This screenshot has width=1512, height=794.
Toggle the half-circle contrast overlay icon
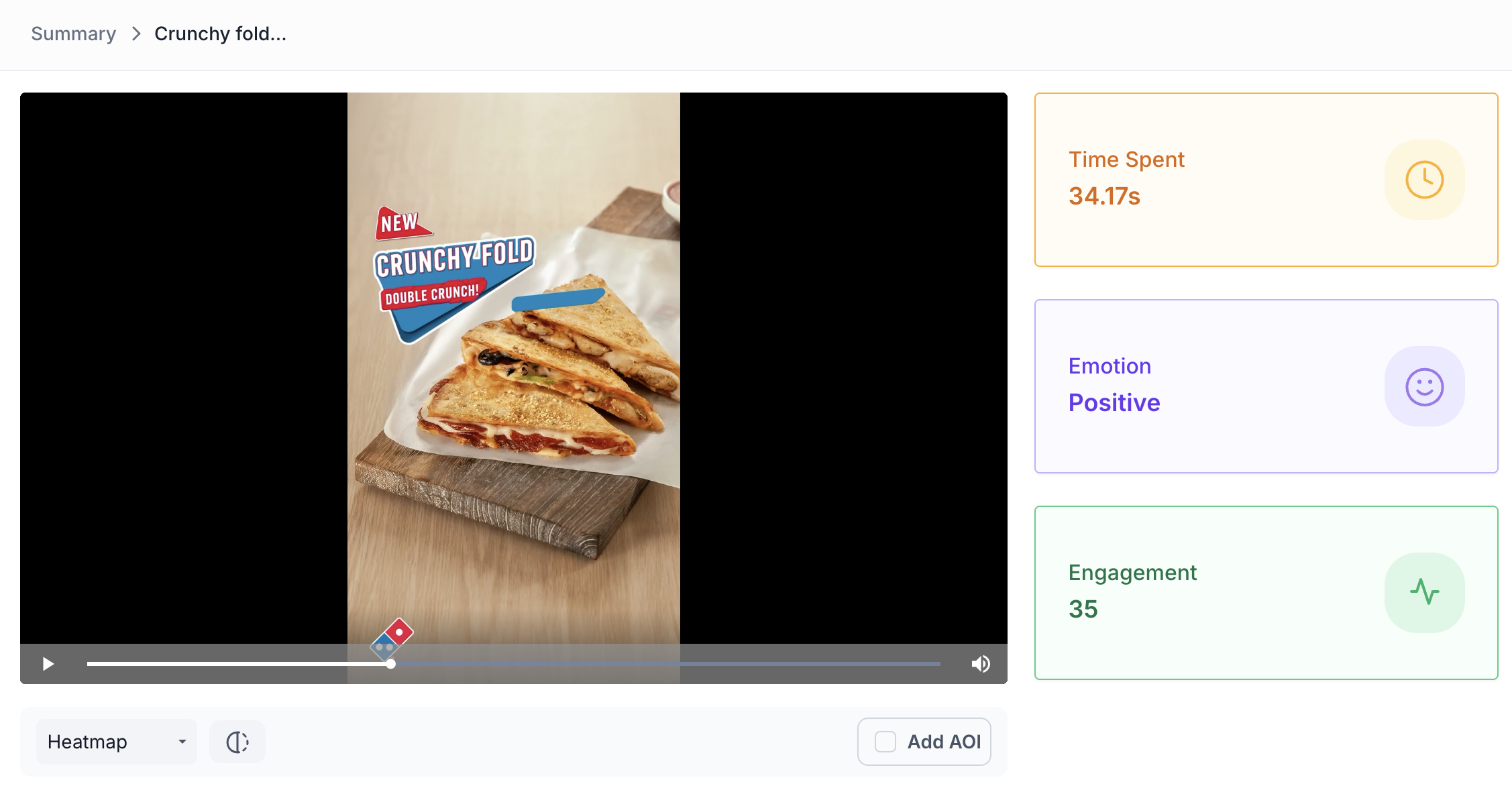(x=237, y=742)
